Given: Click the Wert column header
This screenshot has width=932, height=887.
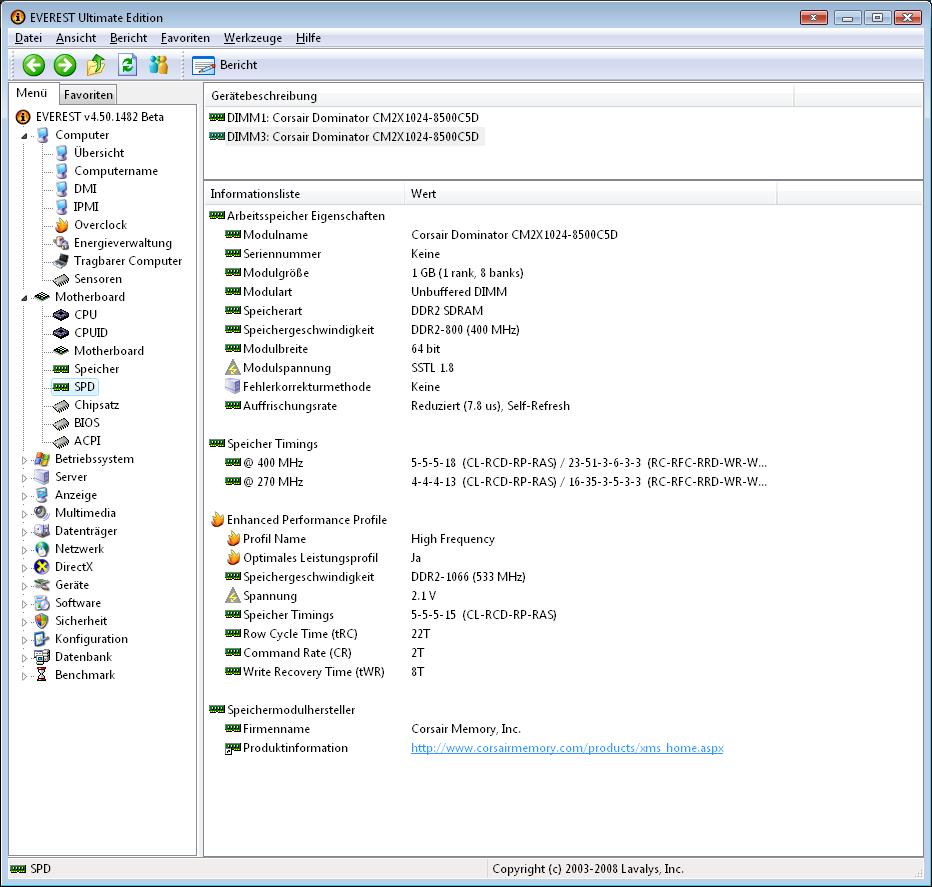Looking at the screenshot, I should (x=591, y=194).
